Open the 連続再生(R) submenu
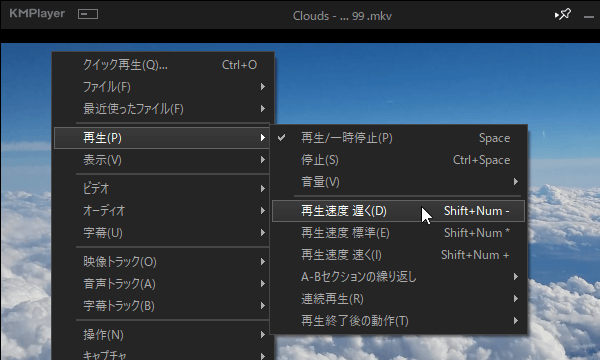This screenshot has height=360, width=600. tap(398, 299)
